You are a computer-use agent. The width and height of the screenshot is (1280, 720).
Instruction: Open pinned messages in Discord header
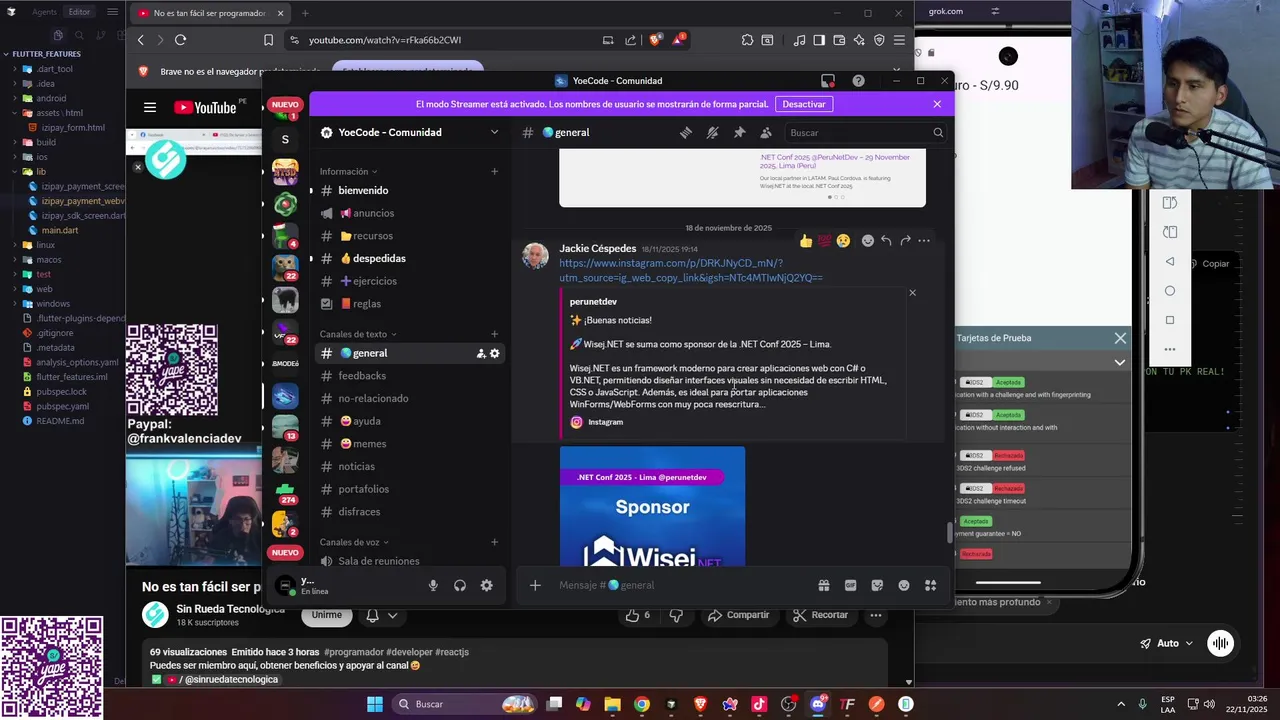point(739,132)
